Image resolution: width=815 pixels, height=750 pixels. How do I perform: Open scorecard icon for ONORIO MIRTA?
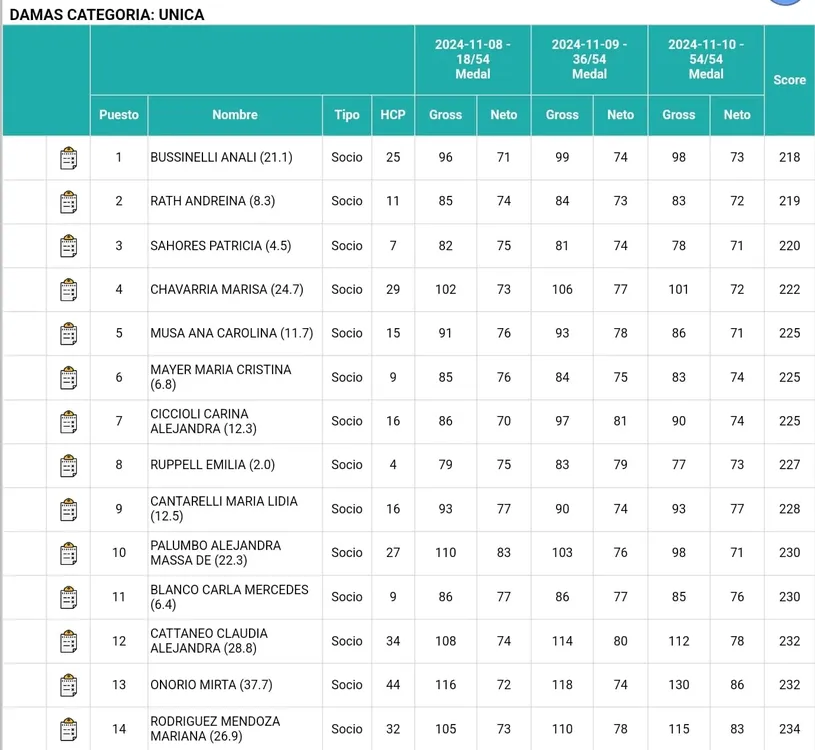68,685
